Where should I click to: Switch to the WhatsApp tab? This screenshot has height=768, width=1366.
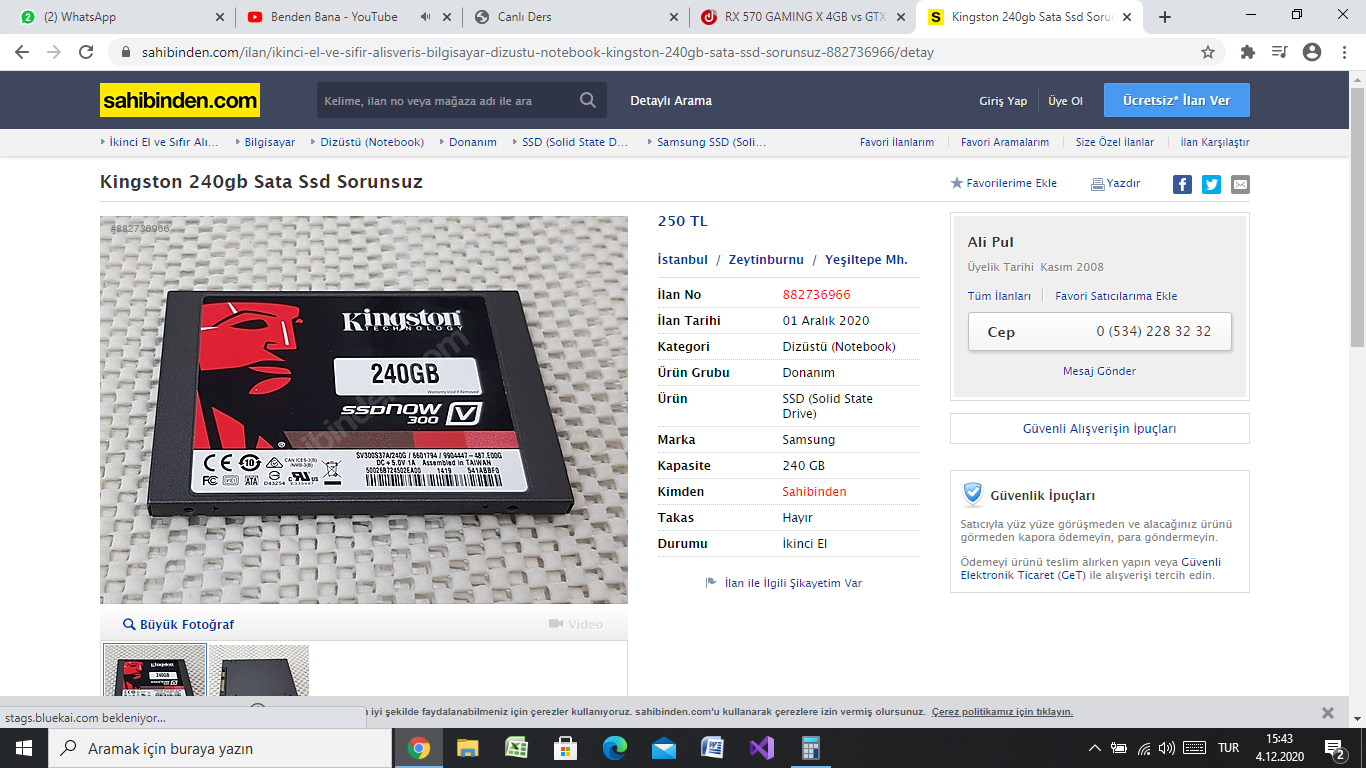point(120,17)
